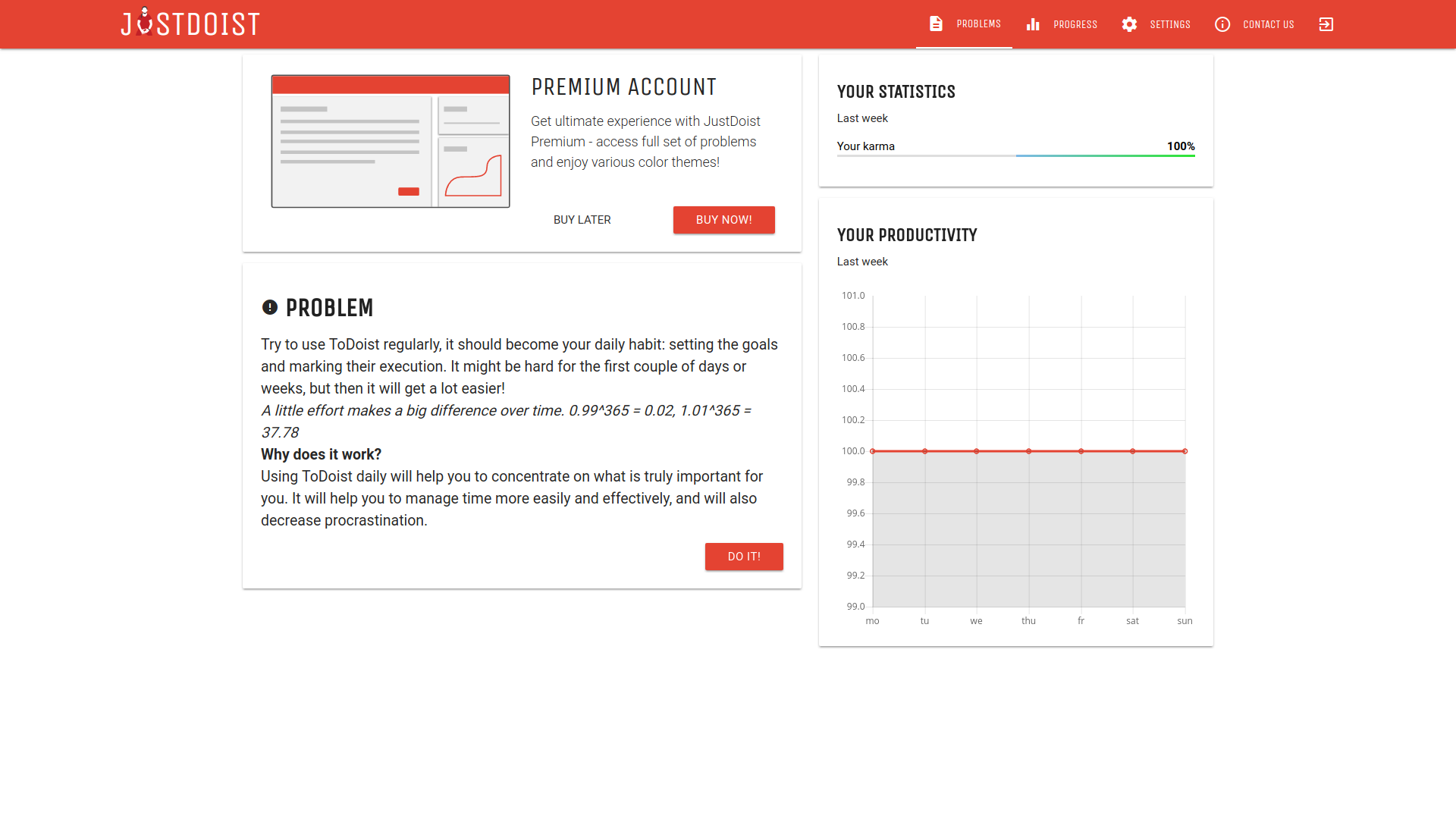The height and width of the screenshot is (819, 1456).
Task: Choose Buy Later option
Action: 582,220
